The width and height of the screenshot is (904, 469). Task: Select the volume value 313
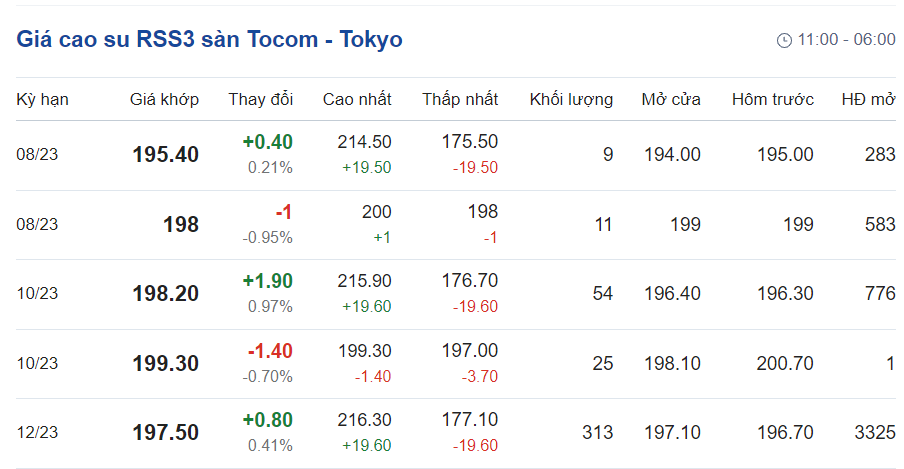[x=597, y=433]
